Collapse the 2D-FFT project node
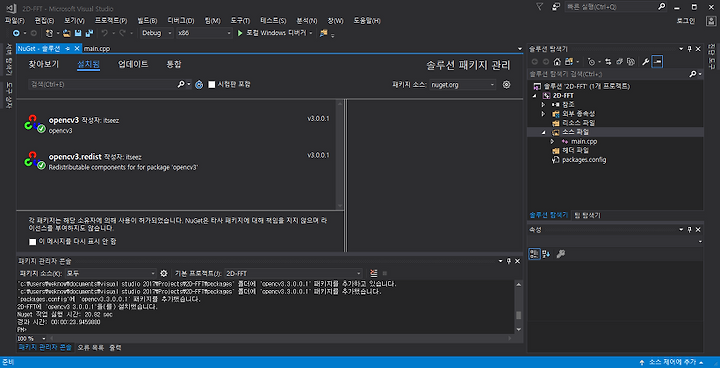The height and width of the screenshot is (368, 720). coord(534,96)
